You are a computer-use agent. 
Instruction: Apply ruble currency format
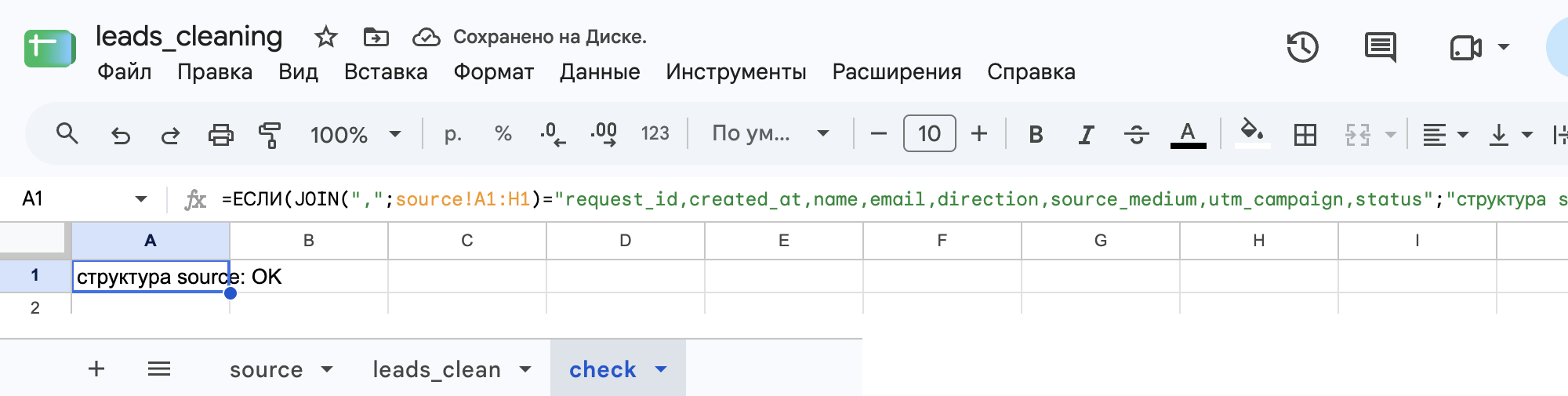click(452, 134)
